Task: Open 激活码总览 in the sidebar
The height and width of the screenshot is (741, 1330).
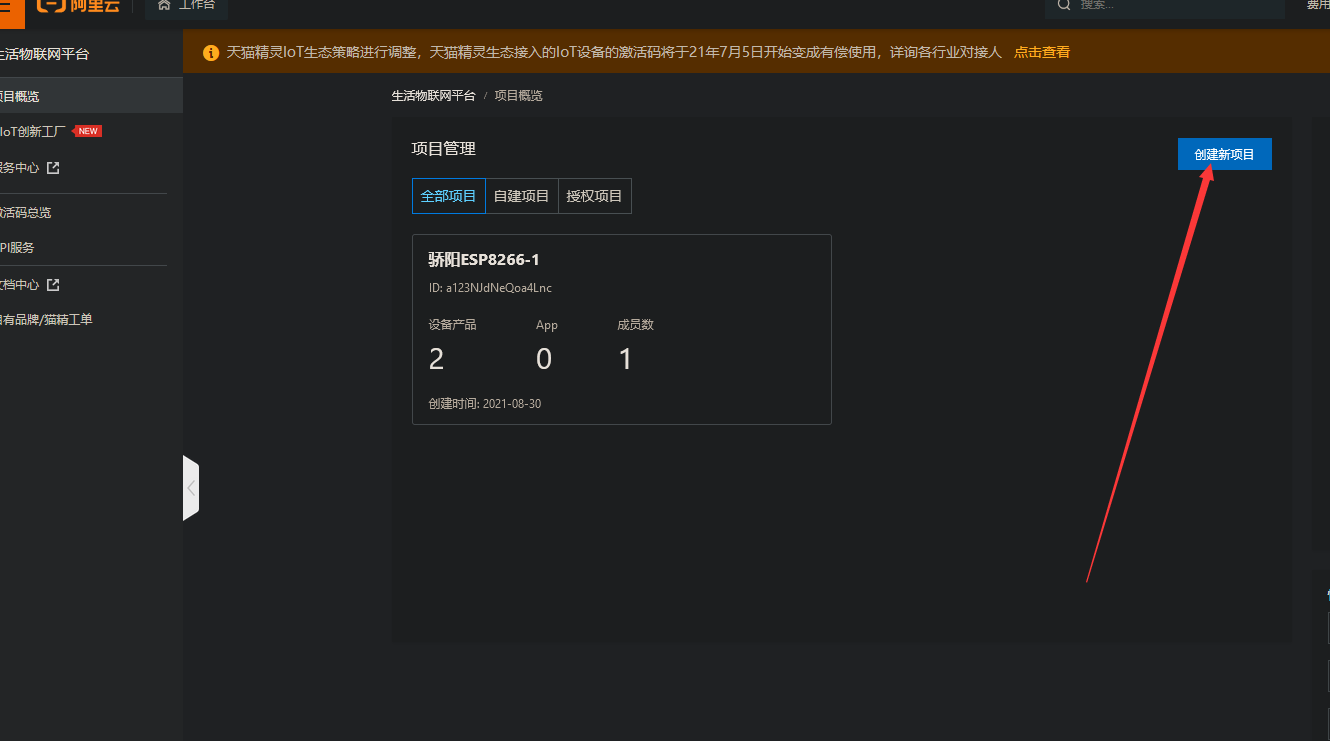Action: (25, 213)
